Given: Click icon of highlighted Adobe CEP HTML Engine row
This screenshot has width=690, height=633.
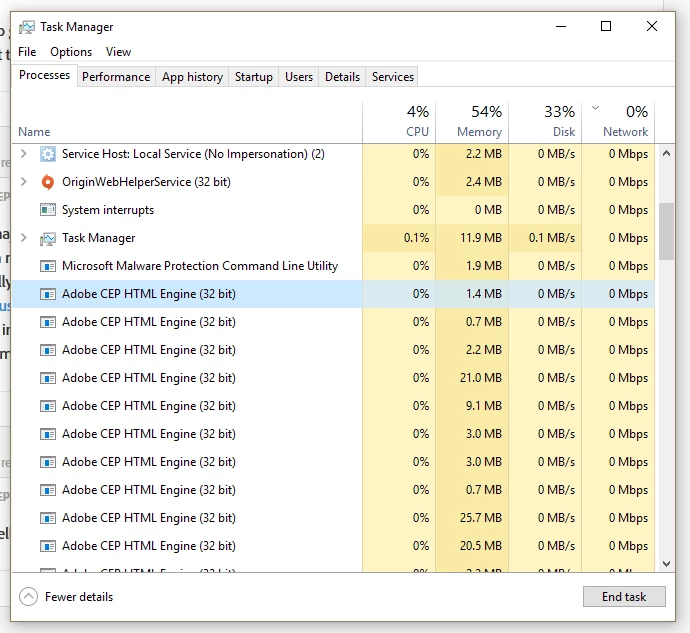Looking at the screenshot, I should [x=48, y=294].
